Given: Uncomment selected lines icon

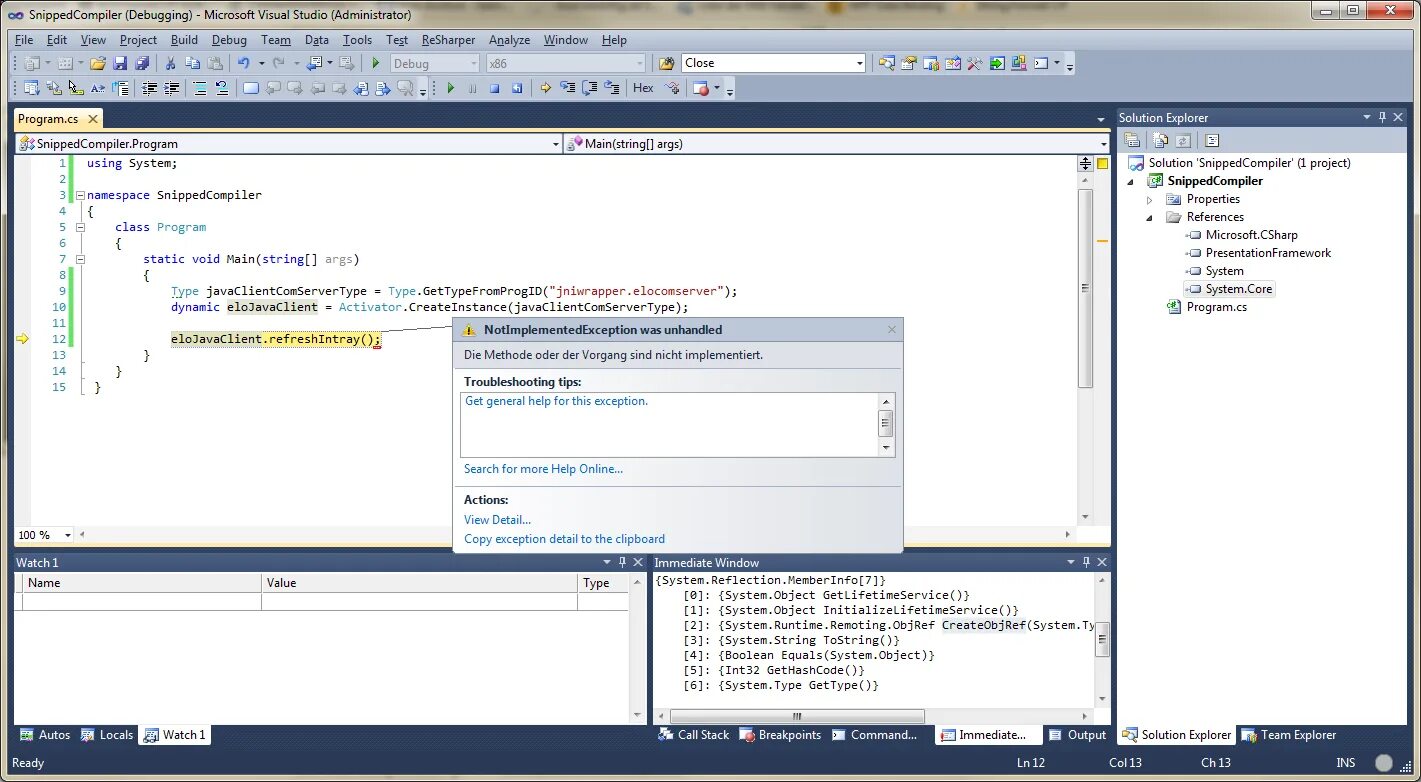Looking at the screenshot, I should click(222, 88).
